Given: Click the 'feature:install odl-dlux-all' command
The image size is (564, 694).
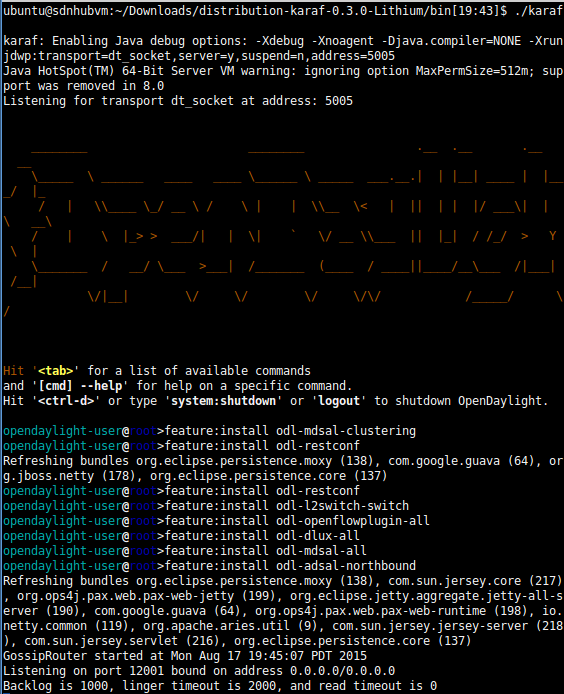Looking at the screenshot, I should tap(262, 536).
